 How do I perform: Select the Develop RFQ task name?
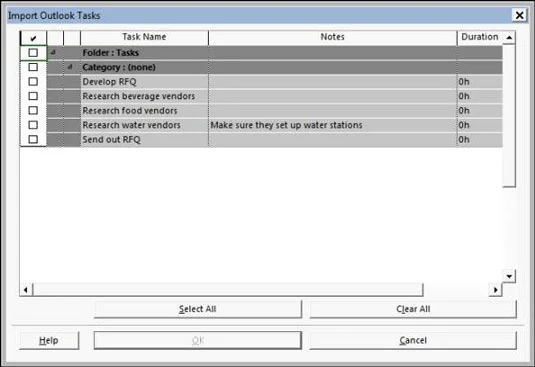[110, 82]
